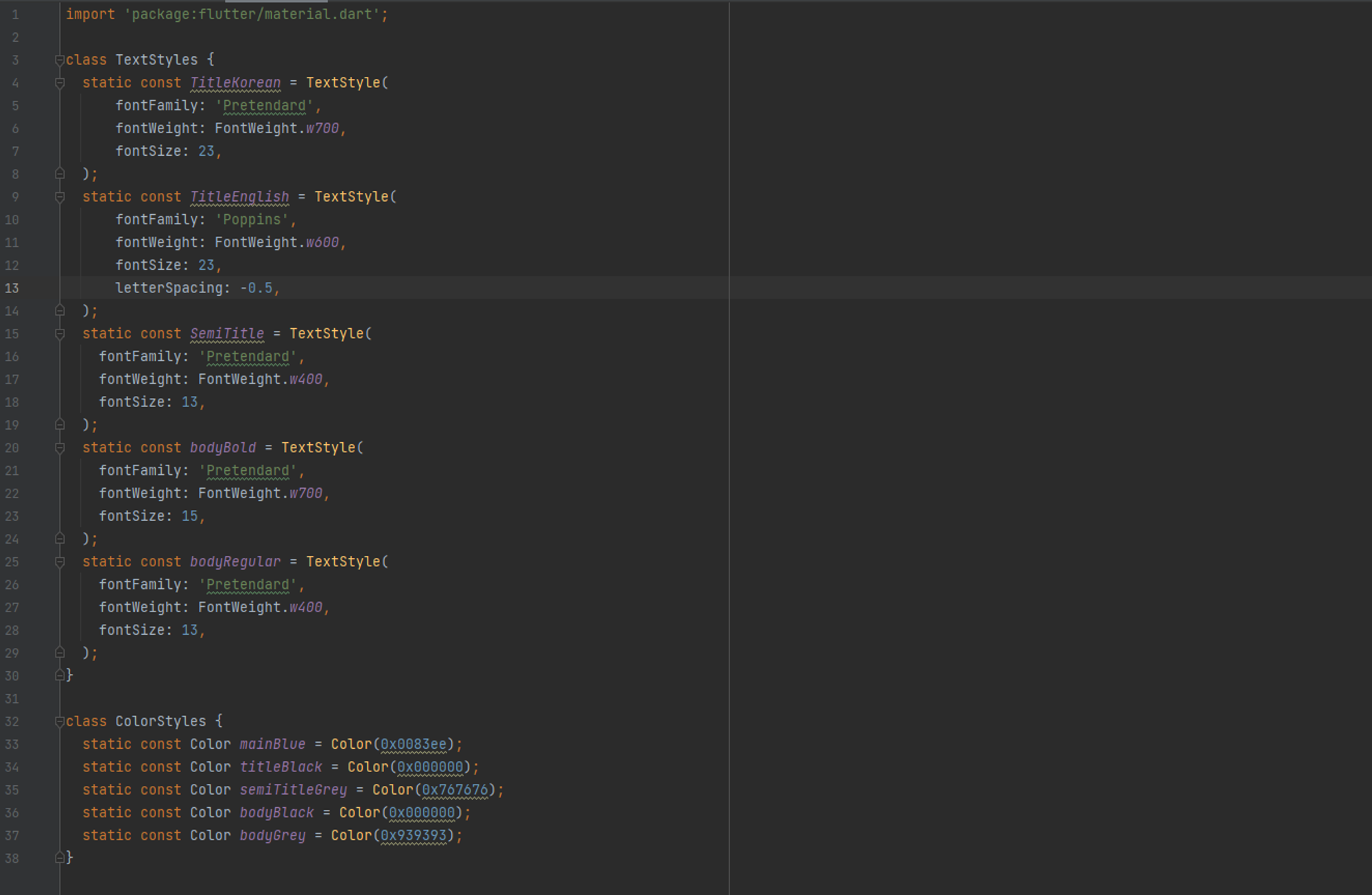
Task: Collapse the SemiTitle declaration fold marker
Action: (60, 334)
